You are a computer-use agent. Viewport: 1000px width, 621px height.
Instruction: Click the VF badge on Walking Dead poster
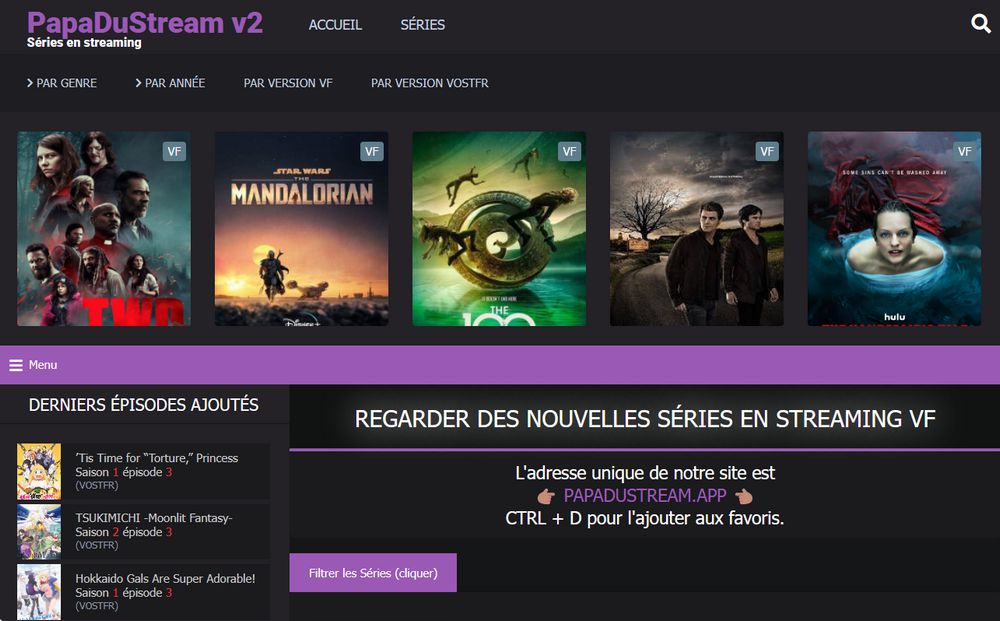point(174,152)
